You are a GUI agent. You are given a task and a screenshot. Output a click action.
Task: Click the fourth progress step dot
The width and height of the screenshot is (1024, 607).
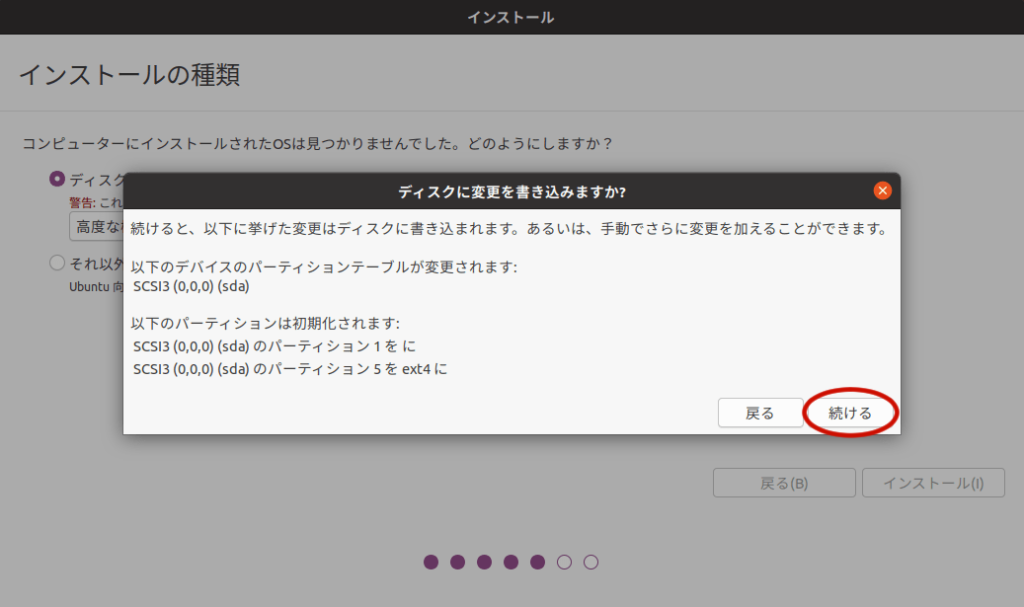(512, 562)
